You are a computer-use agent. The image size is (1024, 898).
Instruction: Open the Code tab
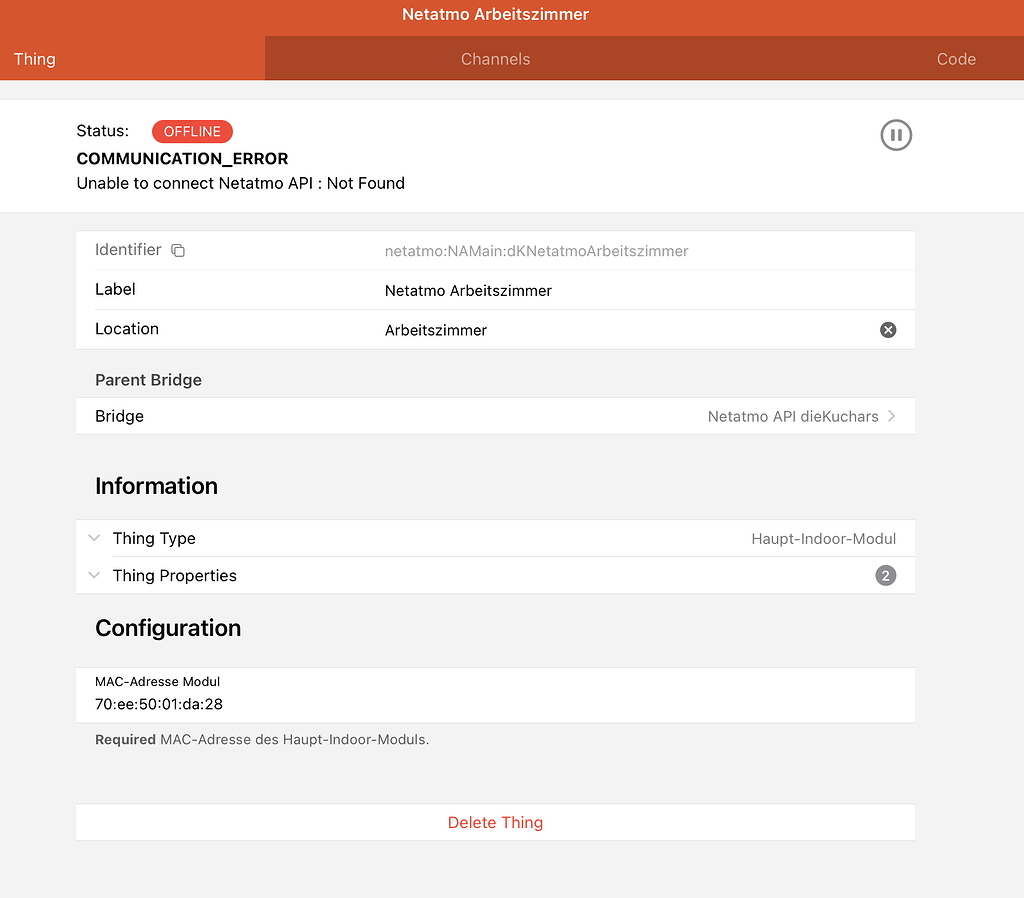pyautogui.click(x=956, y=58)
